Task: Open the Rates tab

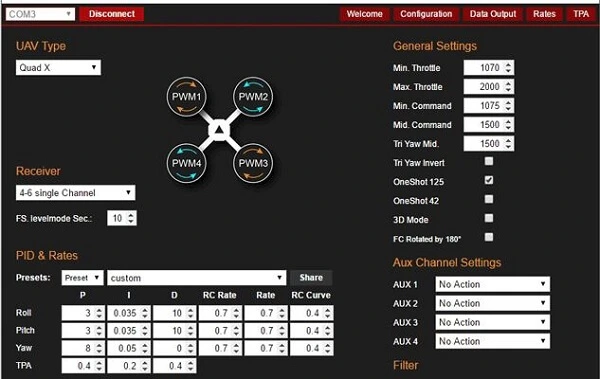Action: click(x=544, y=14)
